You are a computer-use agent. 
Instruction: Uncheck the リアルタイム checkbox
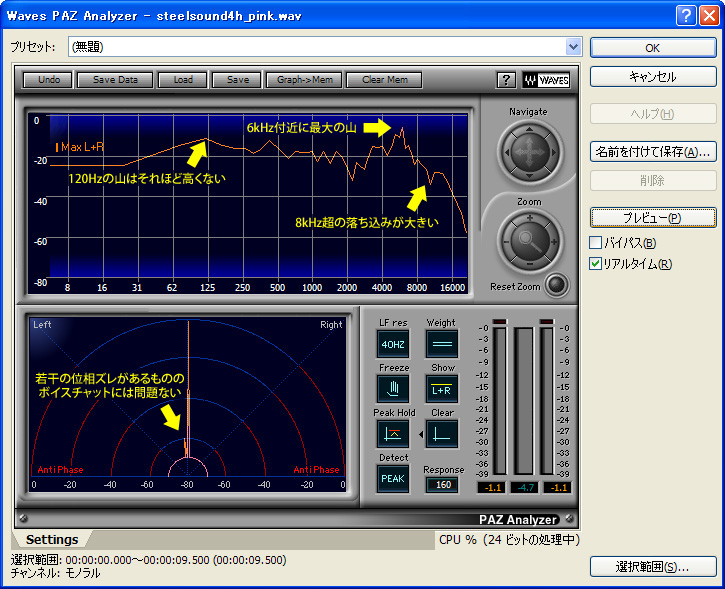click(596, 264)
